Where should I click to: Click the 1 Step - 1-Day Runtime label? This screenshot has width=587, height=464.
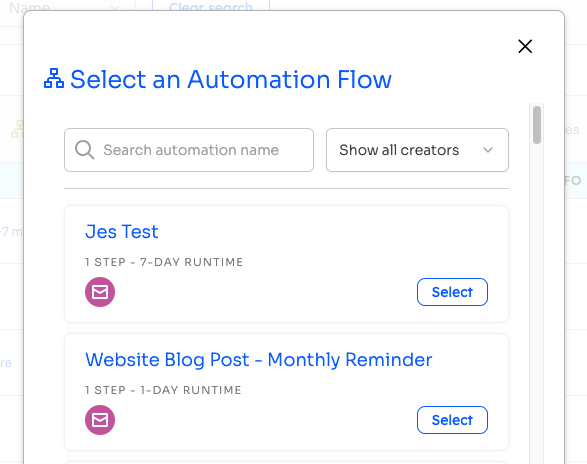click(163, 390)
